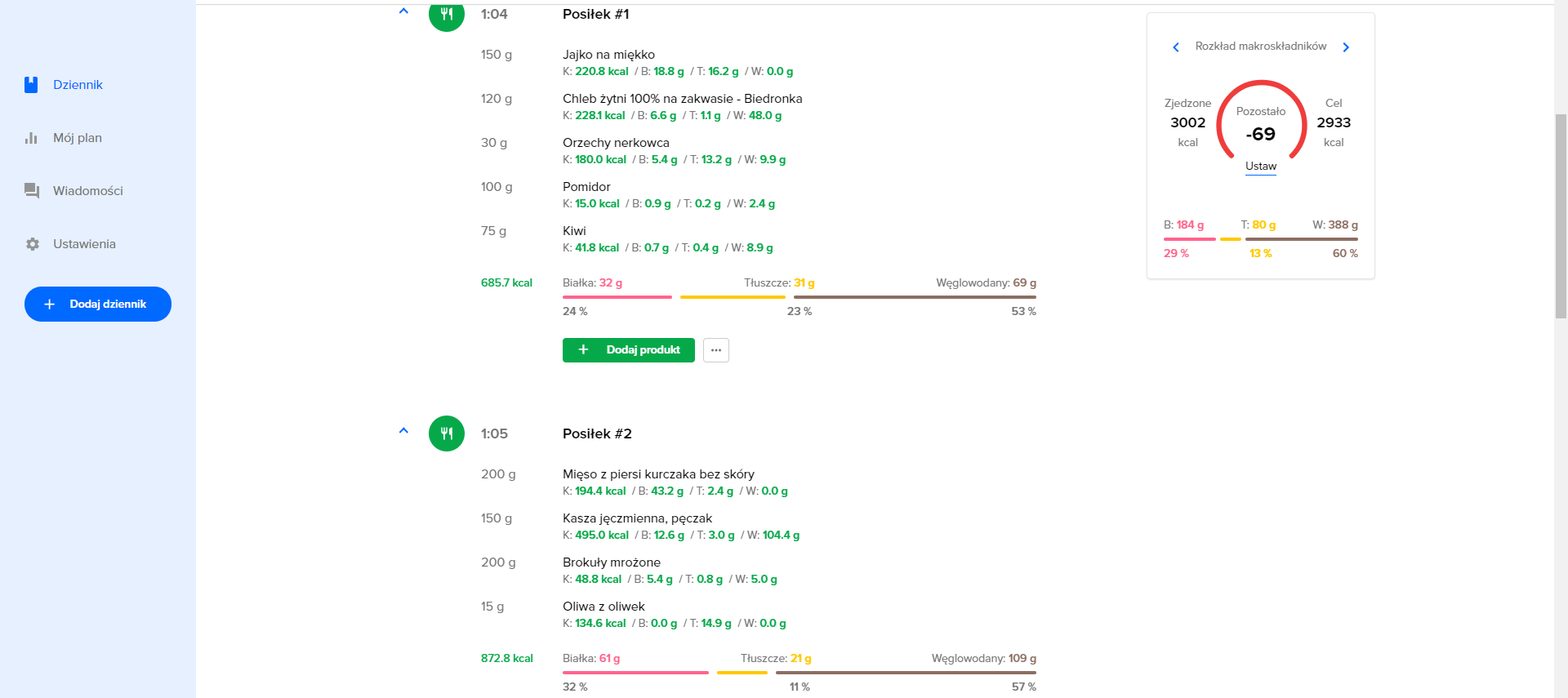Click the Dodaj dziennik button
The width and height of the screenshot is (1568, 698).
pos(98,304)
